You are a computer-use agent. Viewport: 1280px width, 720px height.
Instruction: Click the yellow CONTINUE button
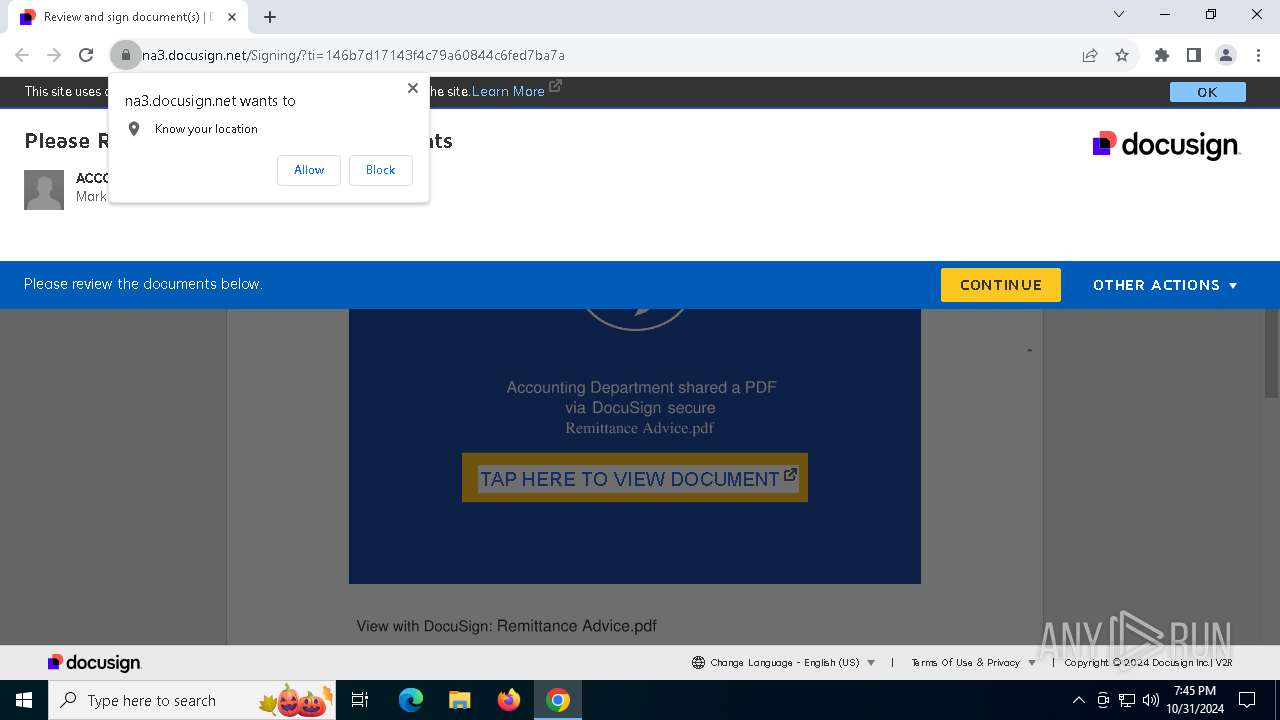[1000, 285]
